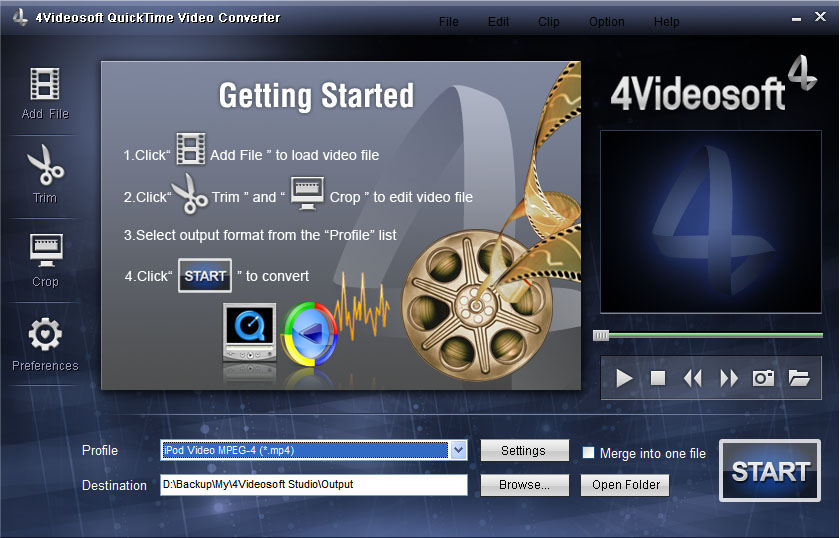The image size is (840, 538).
Task: Minimize the converter window
Action: (x=796, y=19)
